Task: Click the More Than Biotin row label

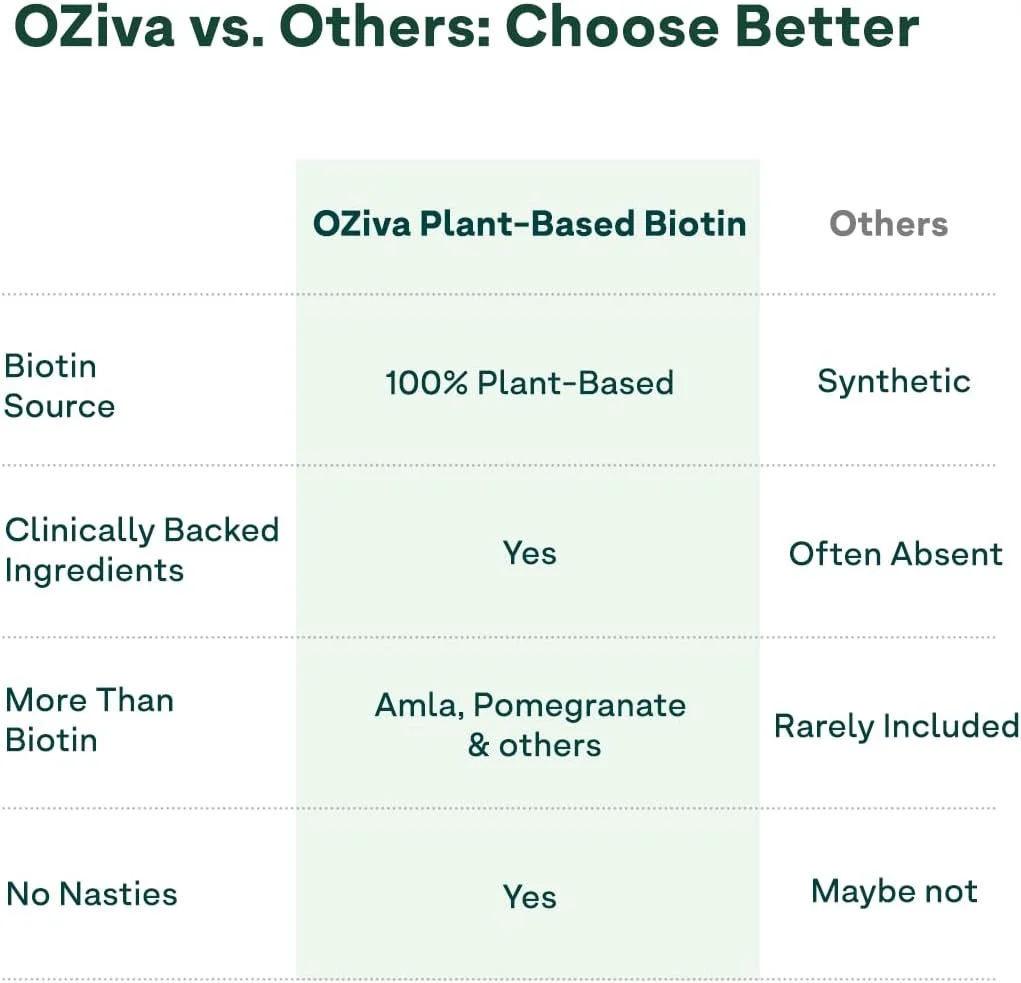Action: click(89, 720)
